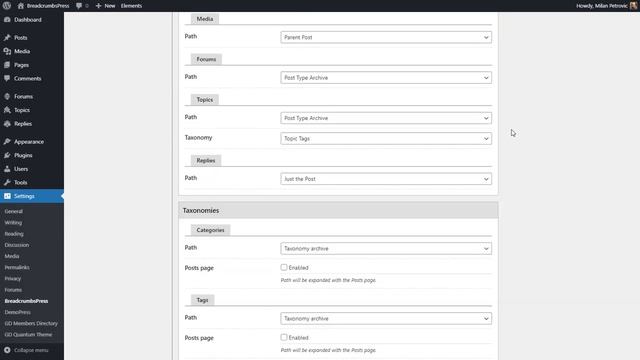This screenshot has height=360, width=640.
Task: Open Media settings submenu item
Action: tap(12, 256)
